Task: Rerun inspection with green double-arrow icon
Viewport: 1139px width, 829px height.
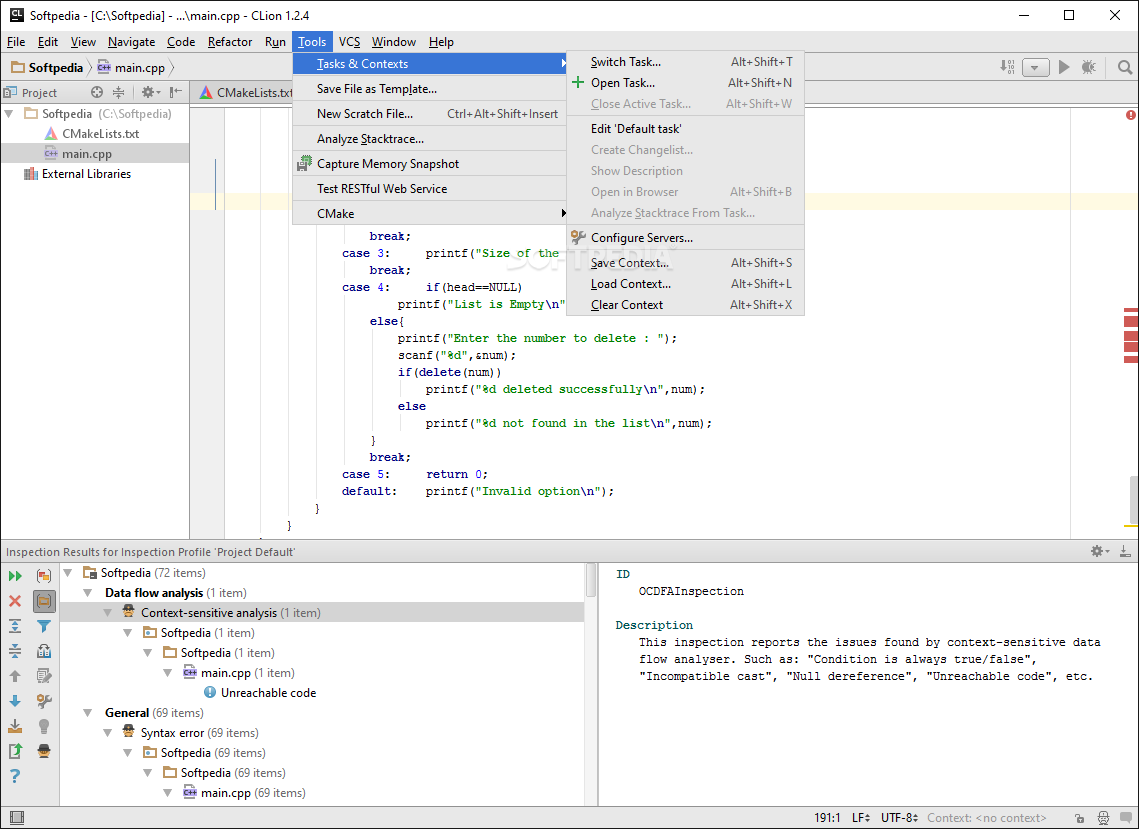Action: click(15, 576)
